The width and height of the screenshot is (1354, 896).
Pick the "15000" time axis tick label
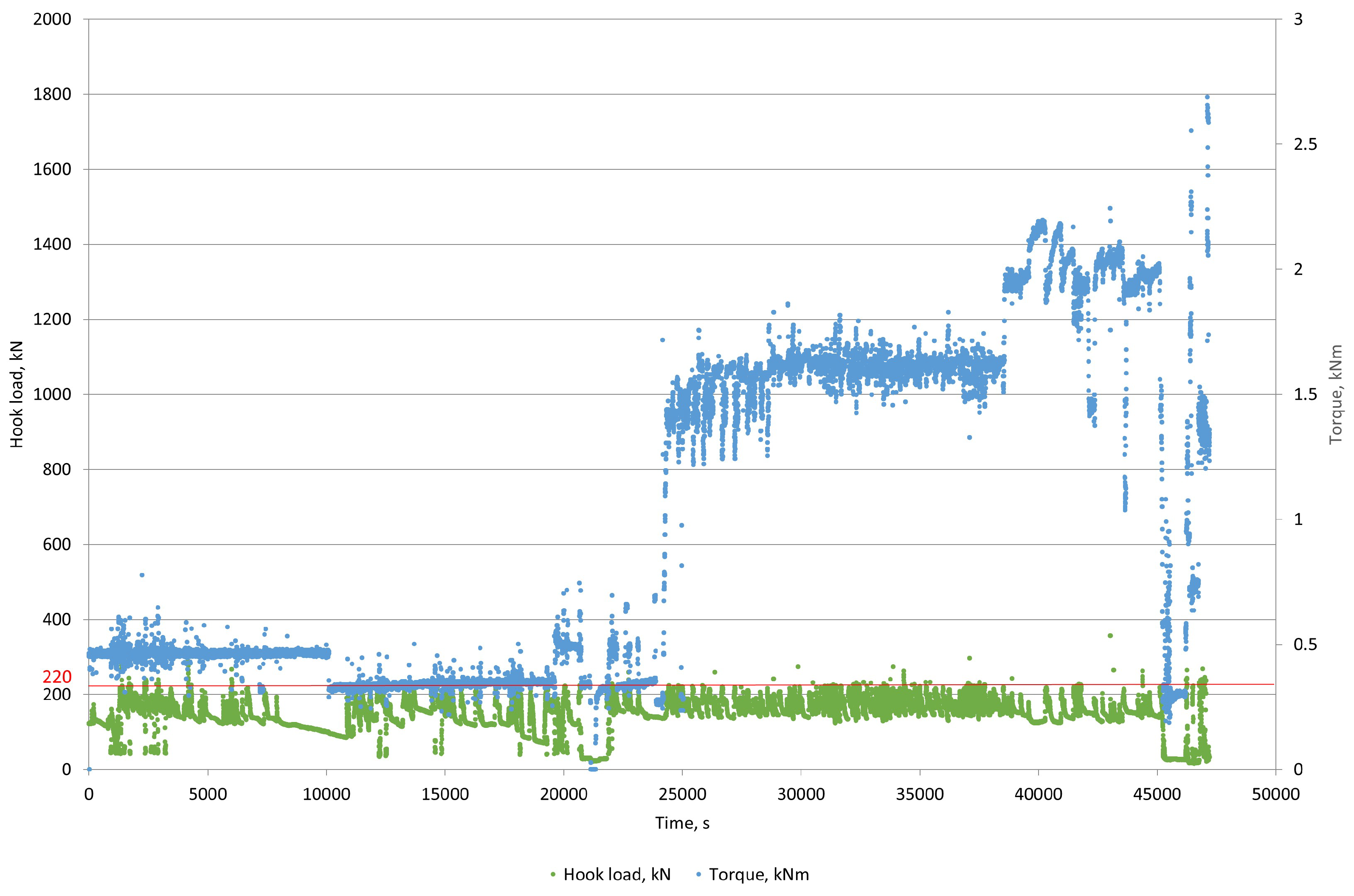(x=445, y=794)
